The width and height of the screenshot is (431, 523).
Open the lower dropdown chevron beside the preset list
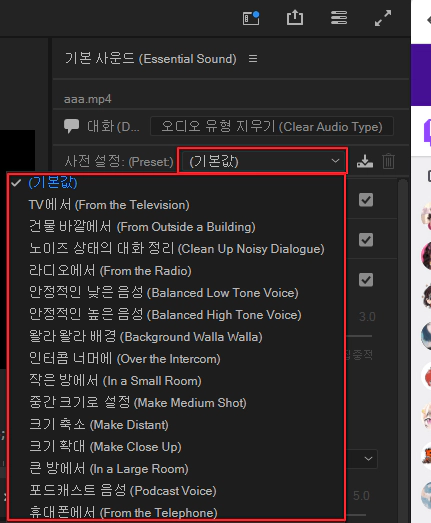click(x=368, y=459)
